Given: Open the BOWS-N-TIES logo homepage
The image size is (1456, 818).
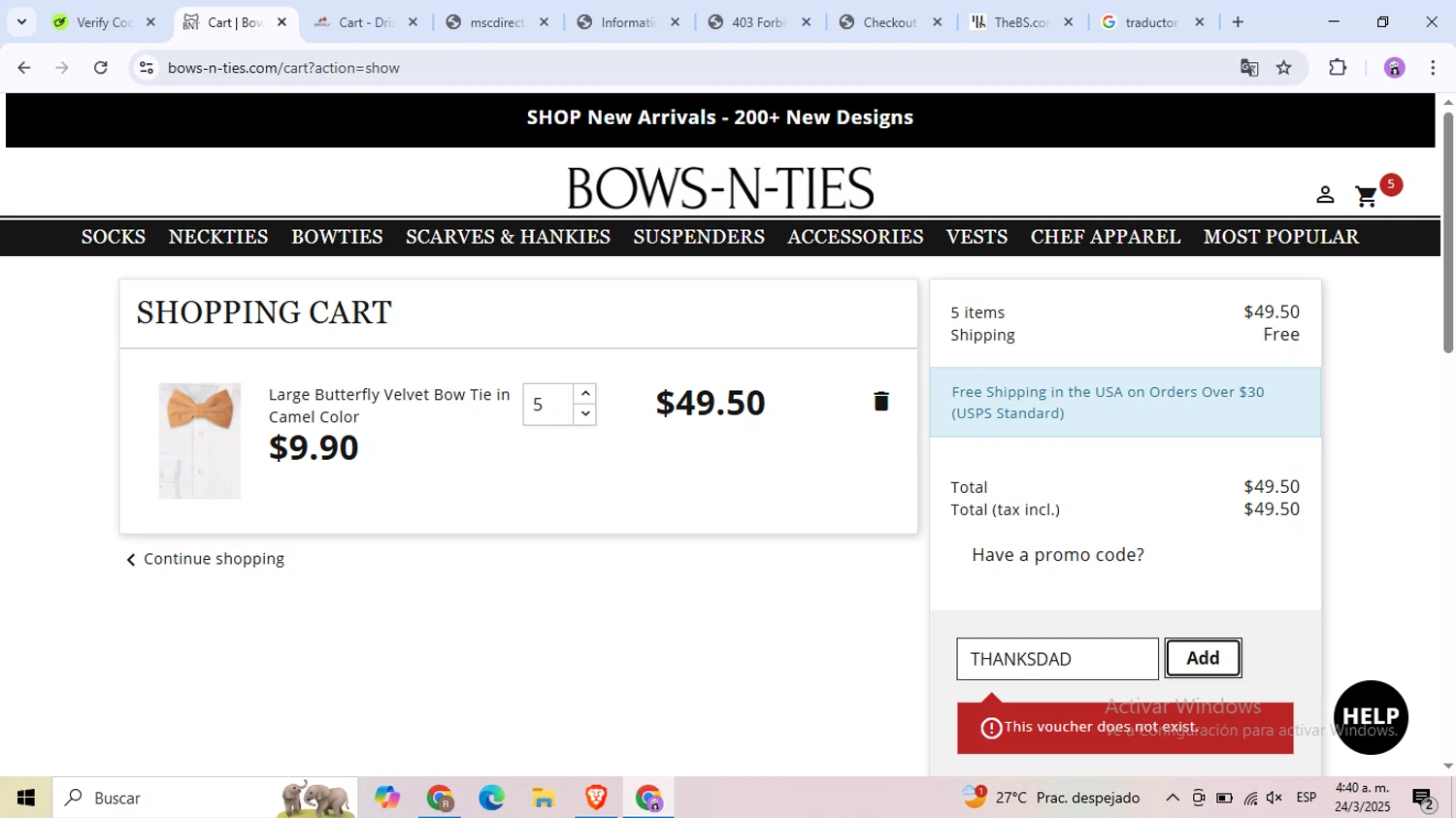Looking at the screenshot, I should pyautogui.click(x=720, y=188).
